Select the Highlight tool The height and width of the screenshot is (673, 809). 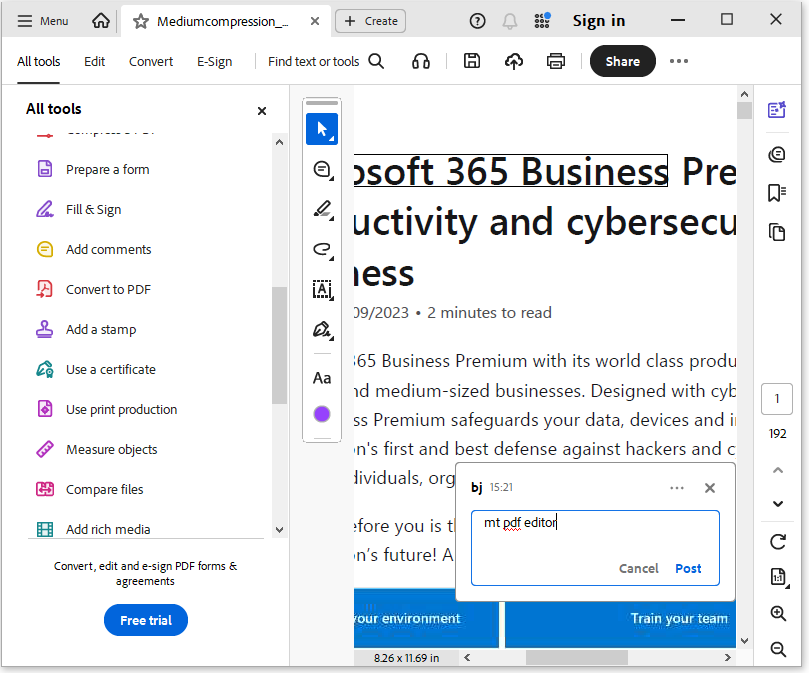322,210
